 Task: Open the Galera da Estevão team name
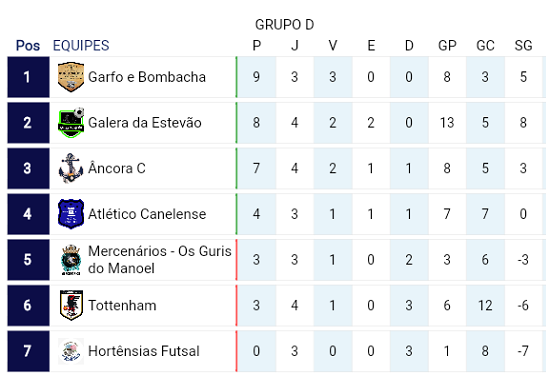[145, 123]
